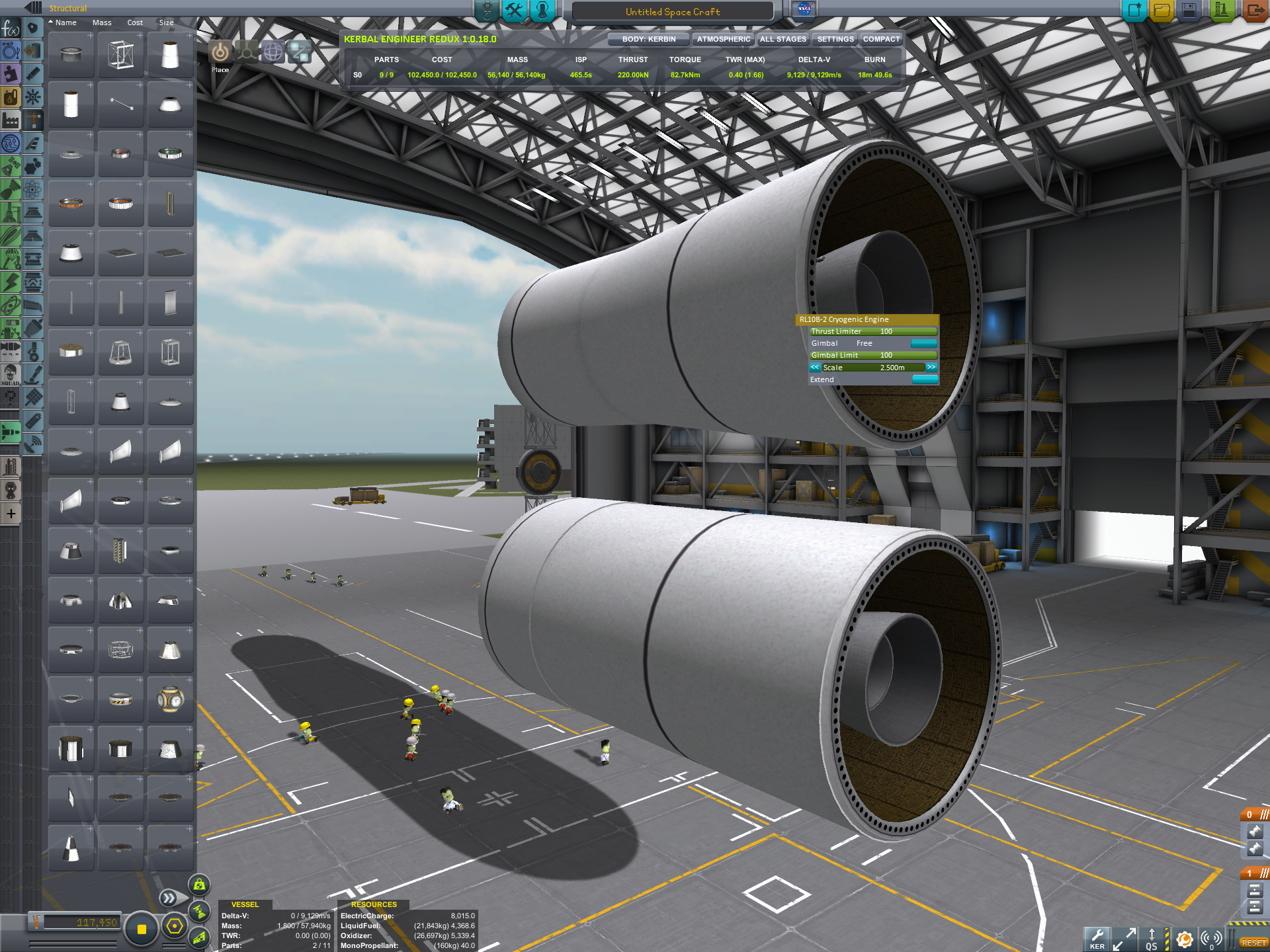Select the Place gizmo tool
This screenshot has height=952, width=1270.
coord(220,52)
